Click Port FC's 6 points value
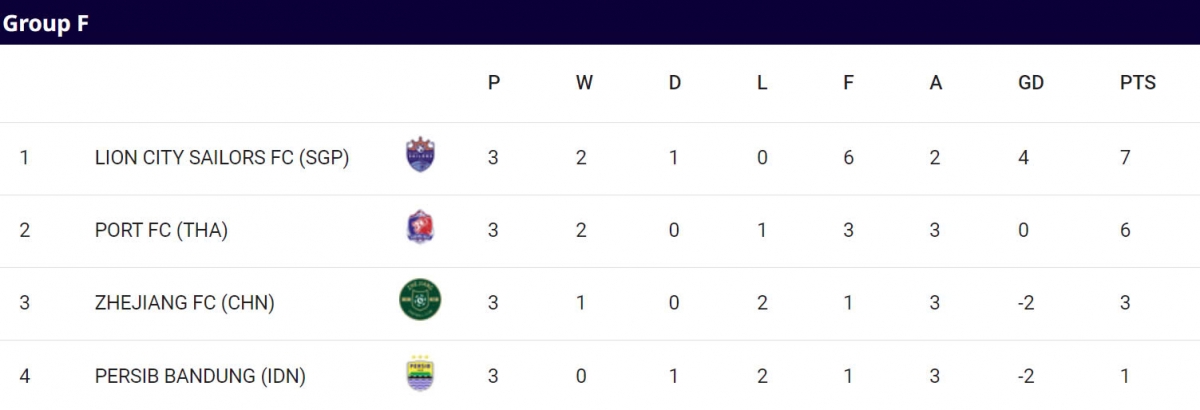This screenshot has width=1200, height=410. click(1125, 230)
